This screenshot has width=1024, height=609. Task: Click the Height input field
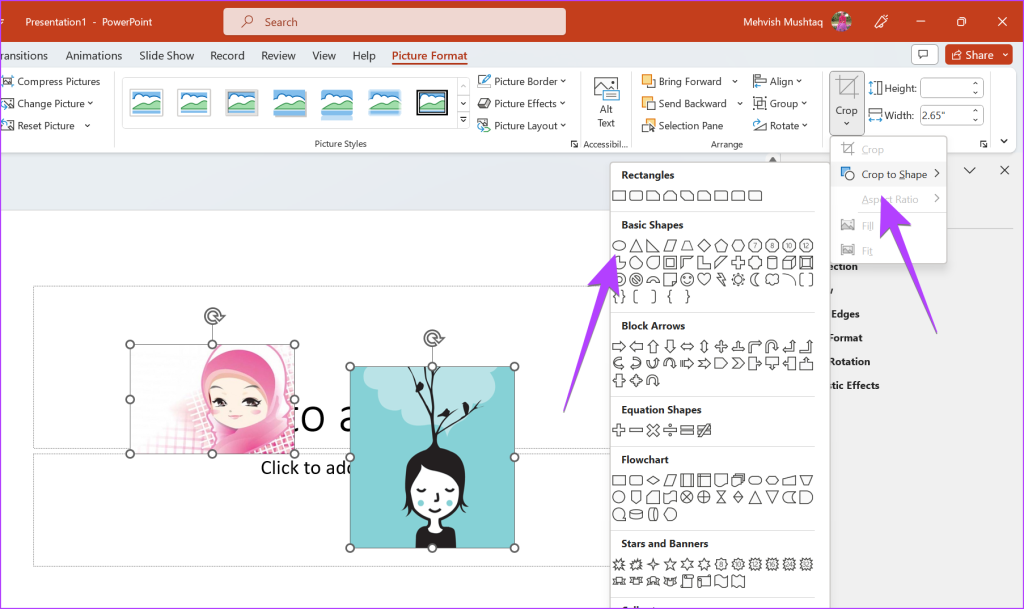(x=946, y=88)
